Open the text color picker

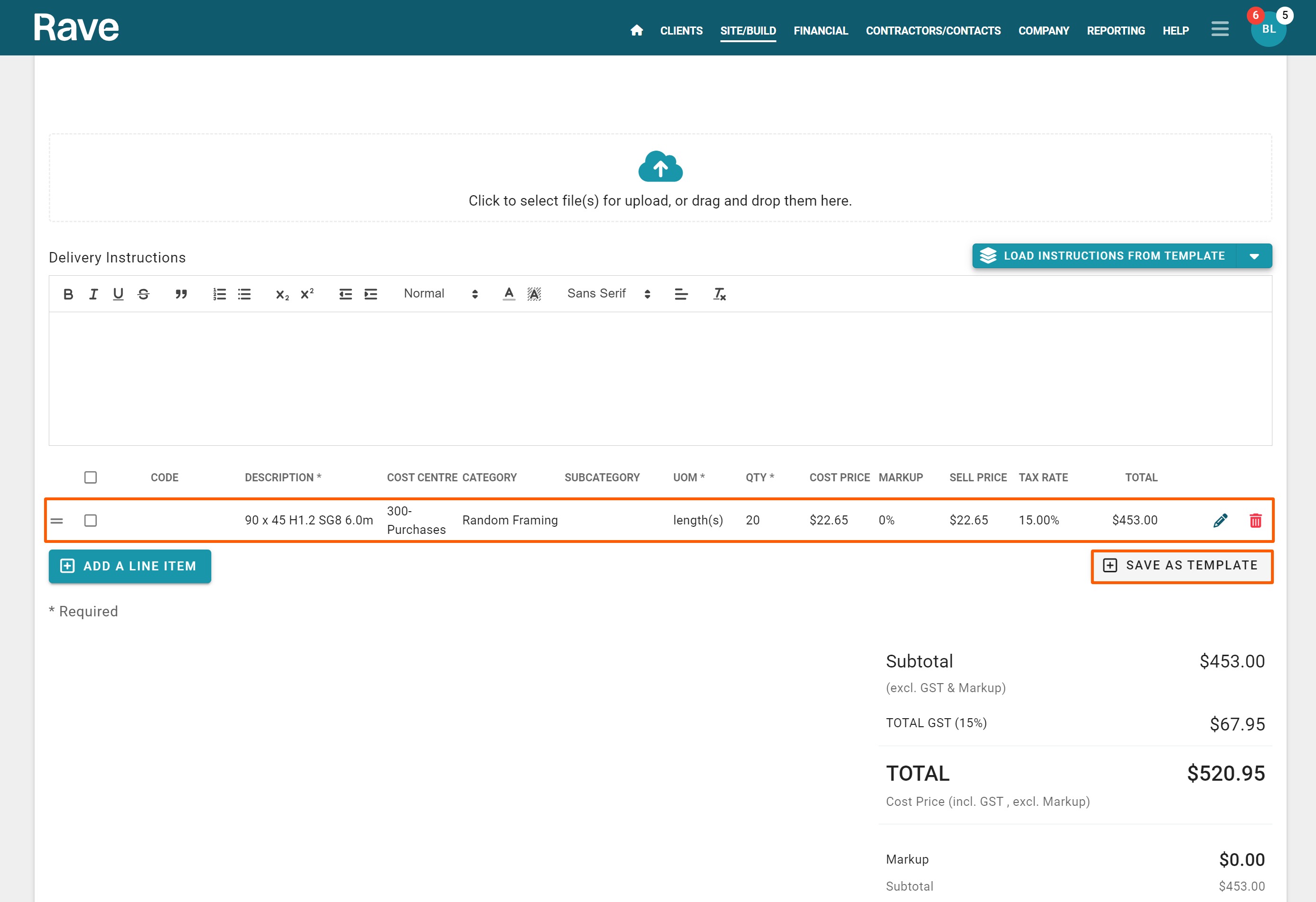[508, 294]
